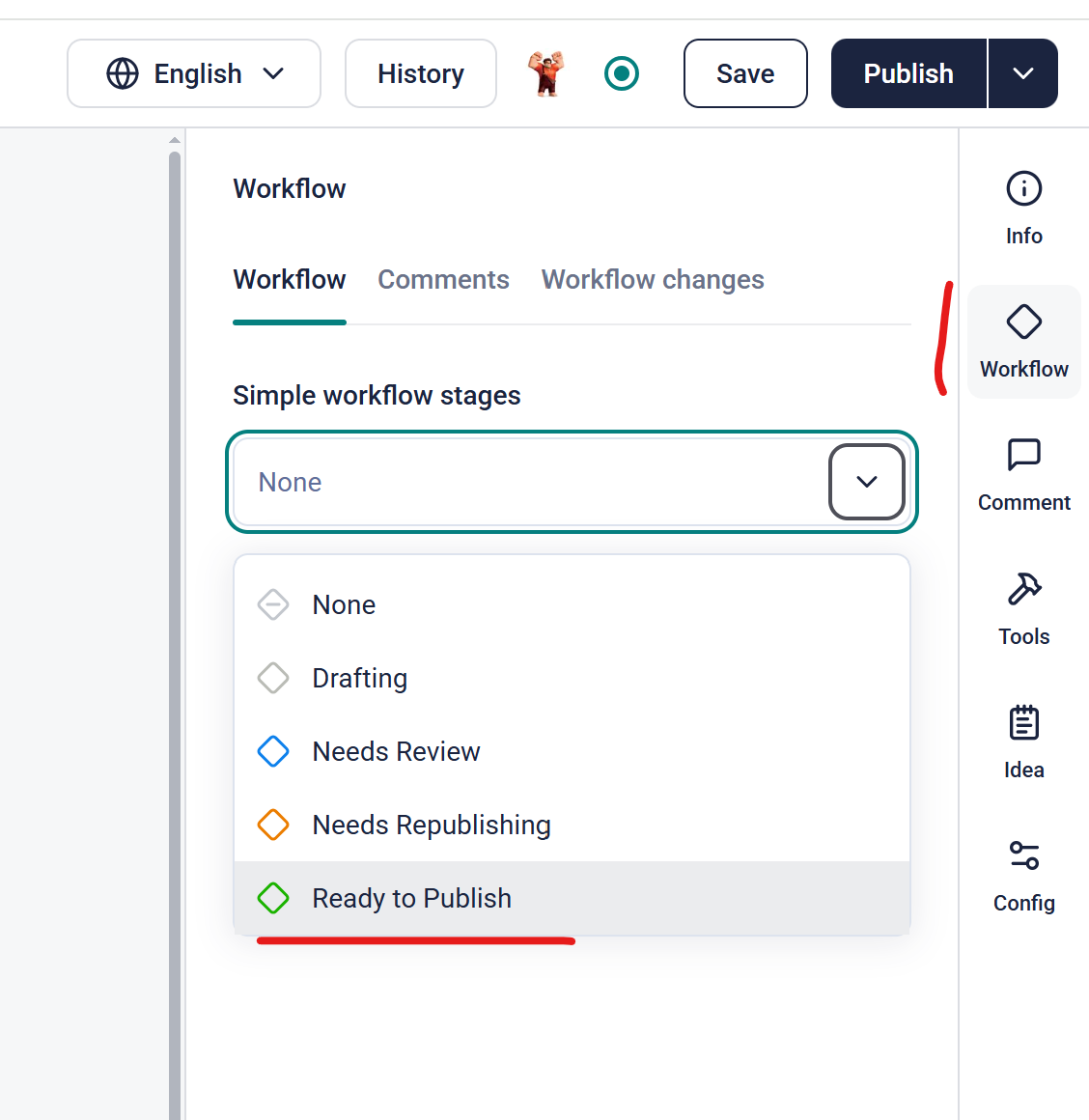The height and width of the screenshot is (1120, 1089).
Task: Choose the Ready to Publish stage
Action: [x=412, y=898]
